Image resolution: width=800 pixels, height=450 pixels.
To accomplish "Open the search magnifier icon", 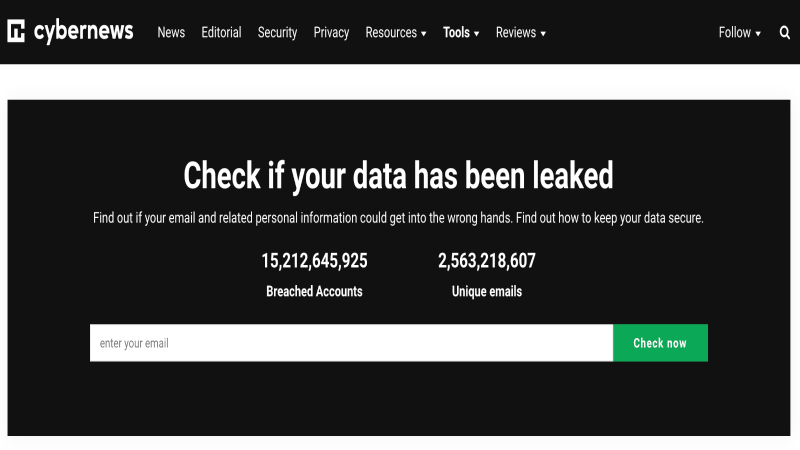I will [x=785, y=33].
